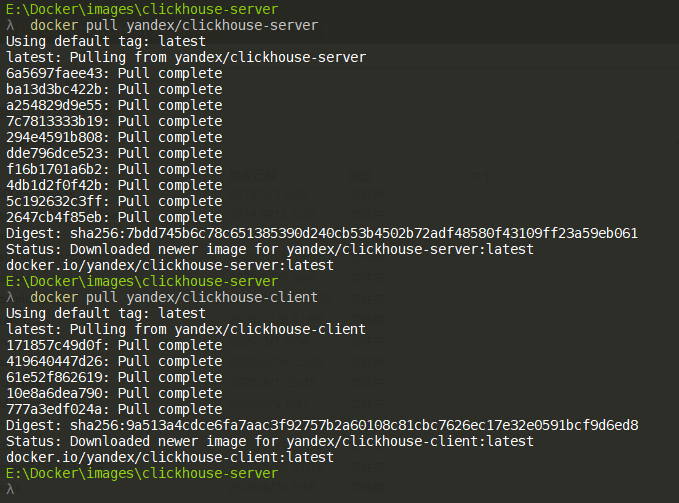The width and height of the screenshot is (679, 503).
Task: Click the last green path prompt E:\Docker\images\clickhouse-server
Action: click(142, 474)
